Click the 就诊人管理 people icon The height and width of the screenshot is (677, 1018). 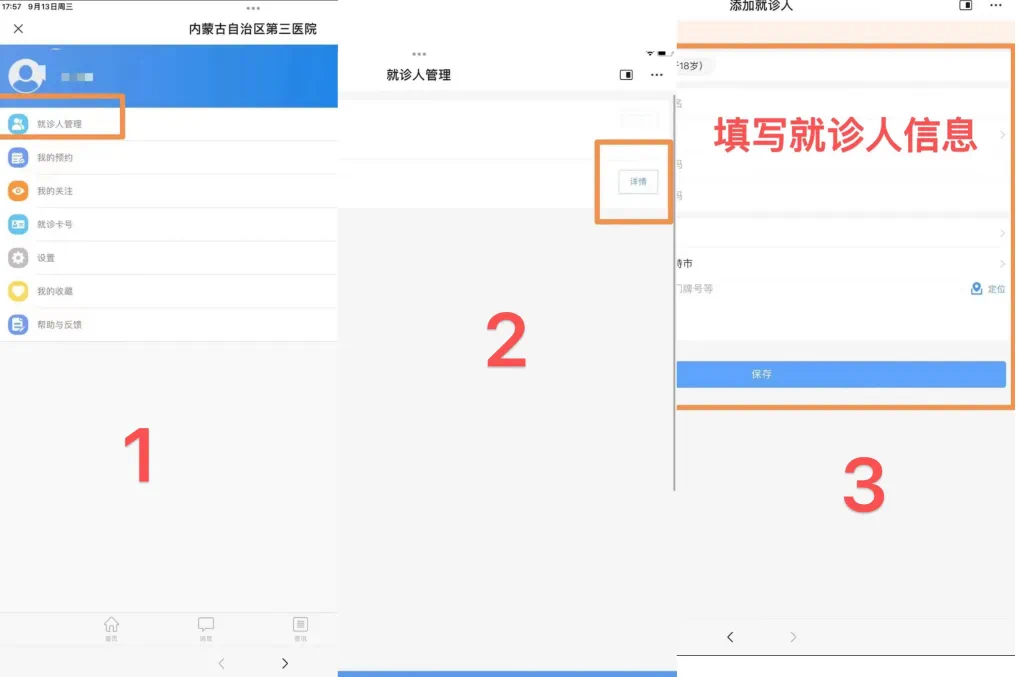pos(18,124)
